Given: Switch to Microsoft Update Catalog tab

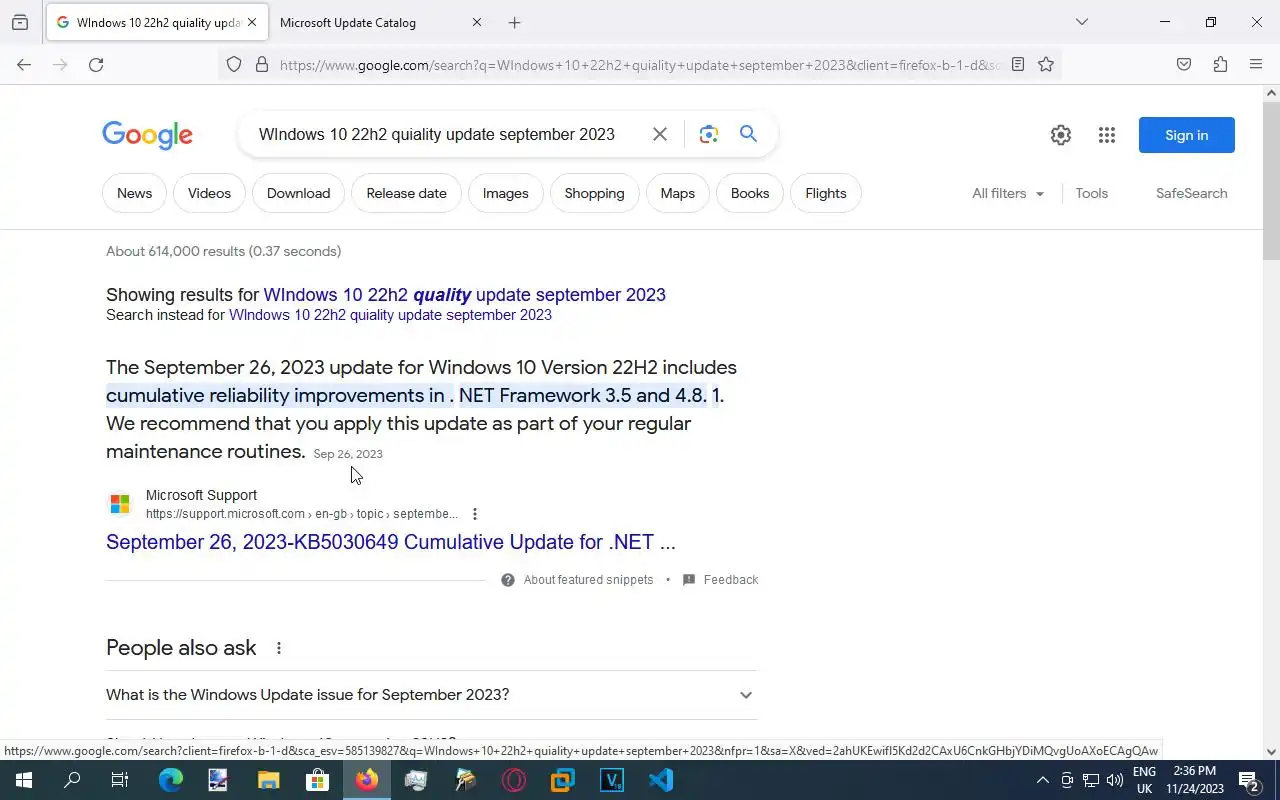Looking at the screenshot, I should point(380,22).
